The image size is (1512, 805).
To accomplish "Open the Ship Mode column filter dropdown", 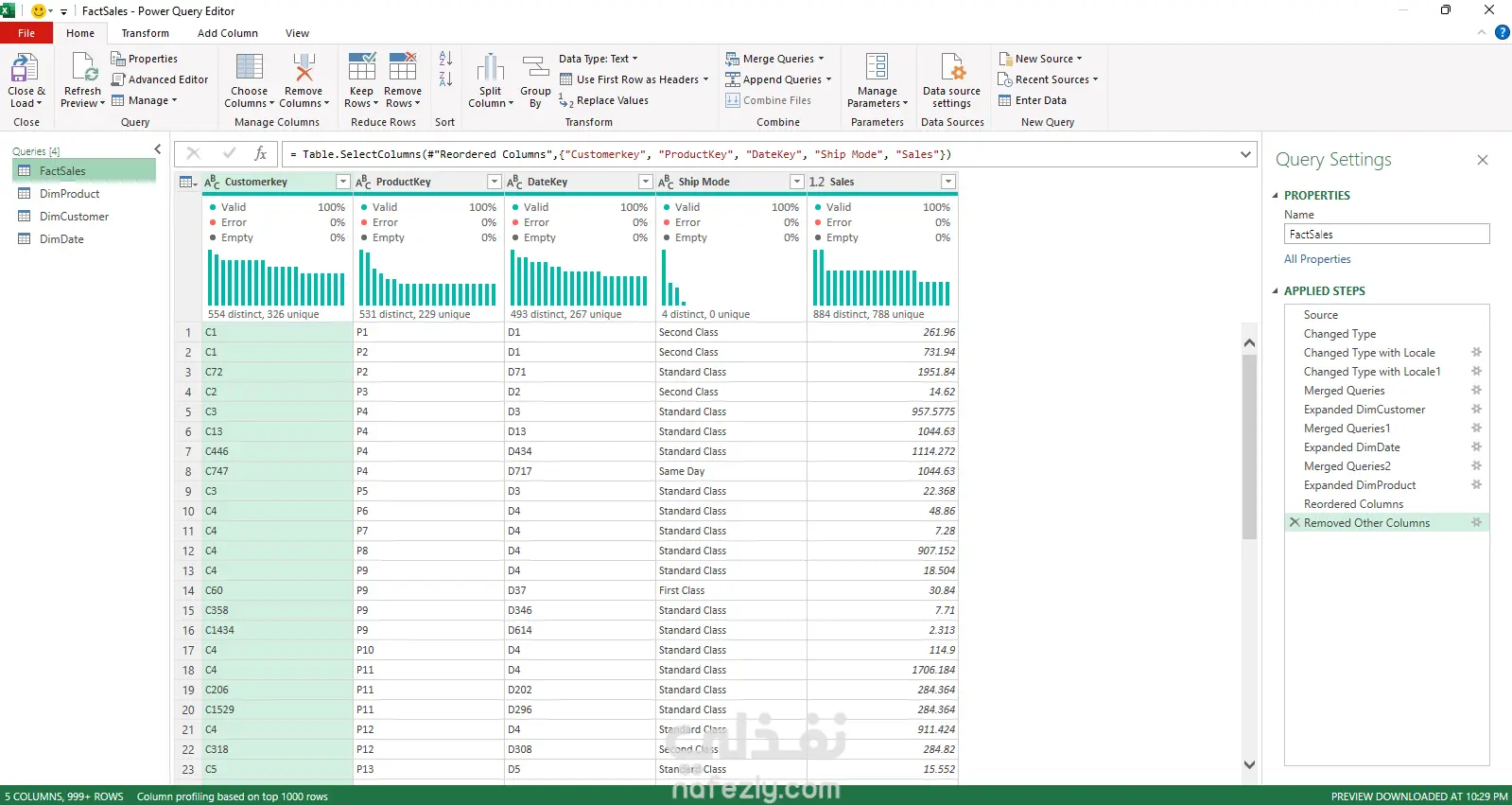I will coord(796,182).
